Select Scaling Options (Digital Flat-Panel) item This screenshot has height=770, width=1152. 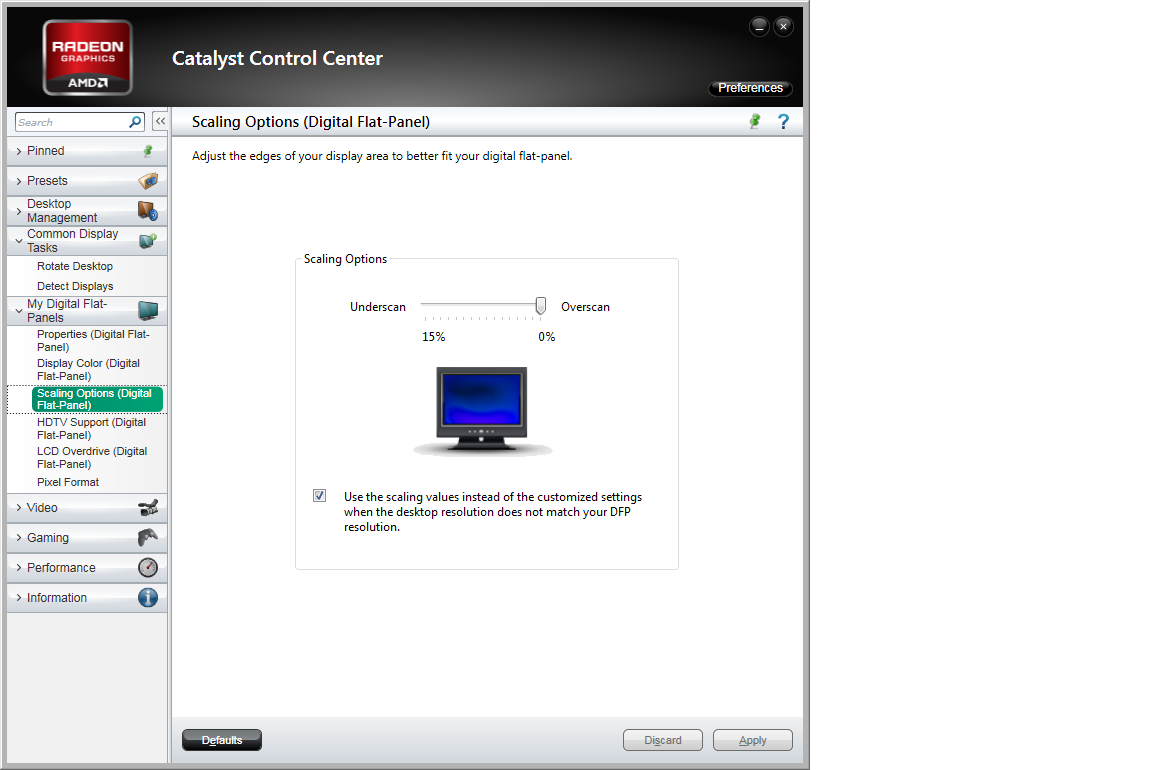coord(96,399)
